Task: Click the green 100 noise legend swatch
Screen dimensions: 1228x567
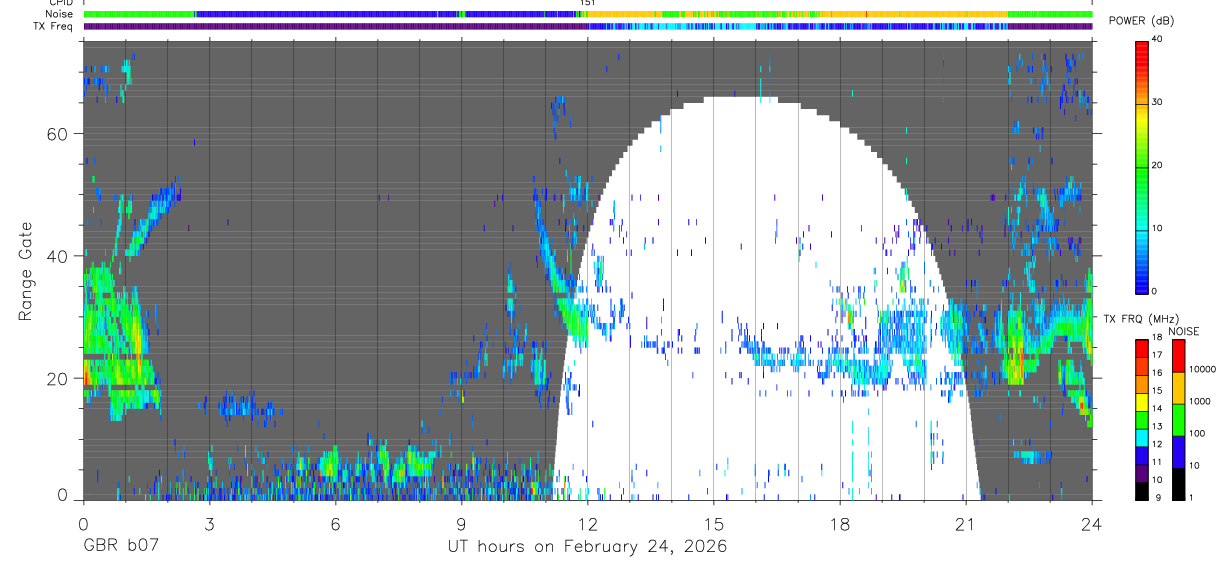Action: tap(1177, 420)
